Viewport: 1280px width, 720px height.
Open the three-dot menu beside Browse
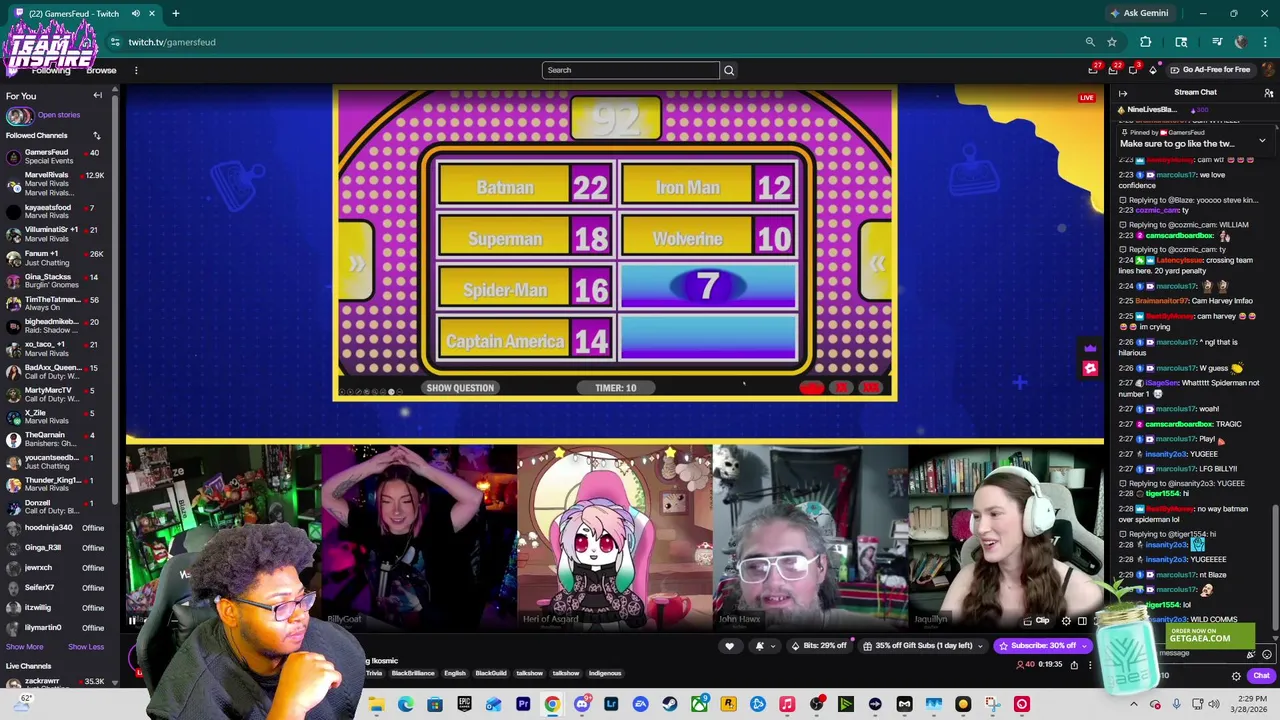[136, 70]
